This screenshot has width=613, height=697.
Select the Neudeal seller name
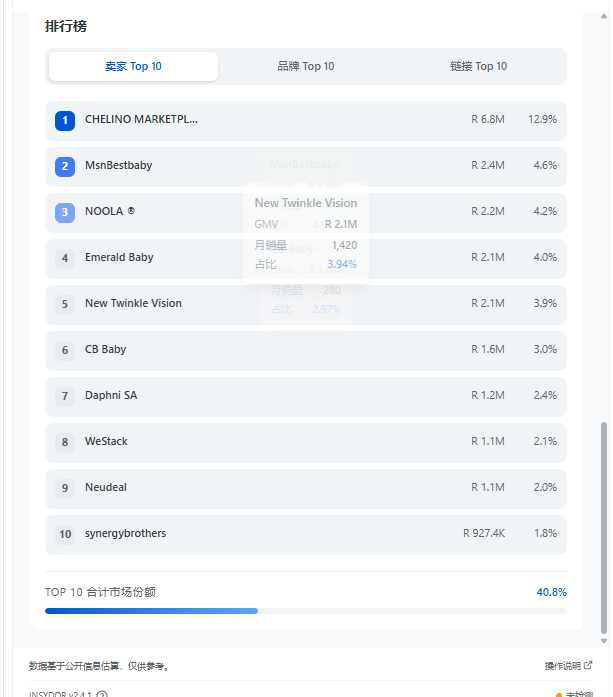106,487
